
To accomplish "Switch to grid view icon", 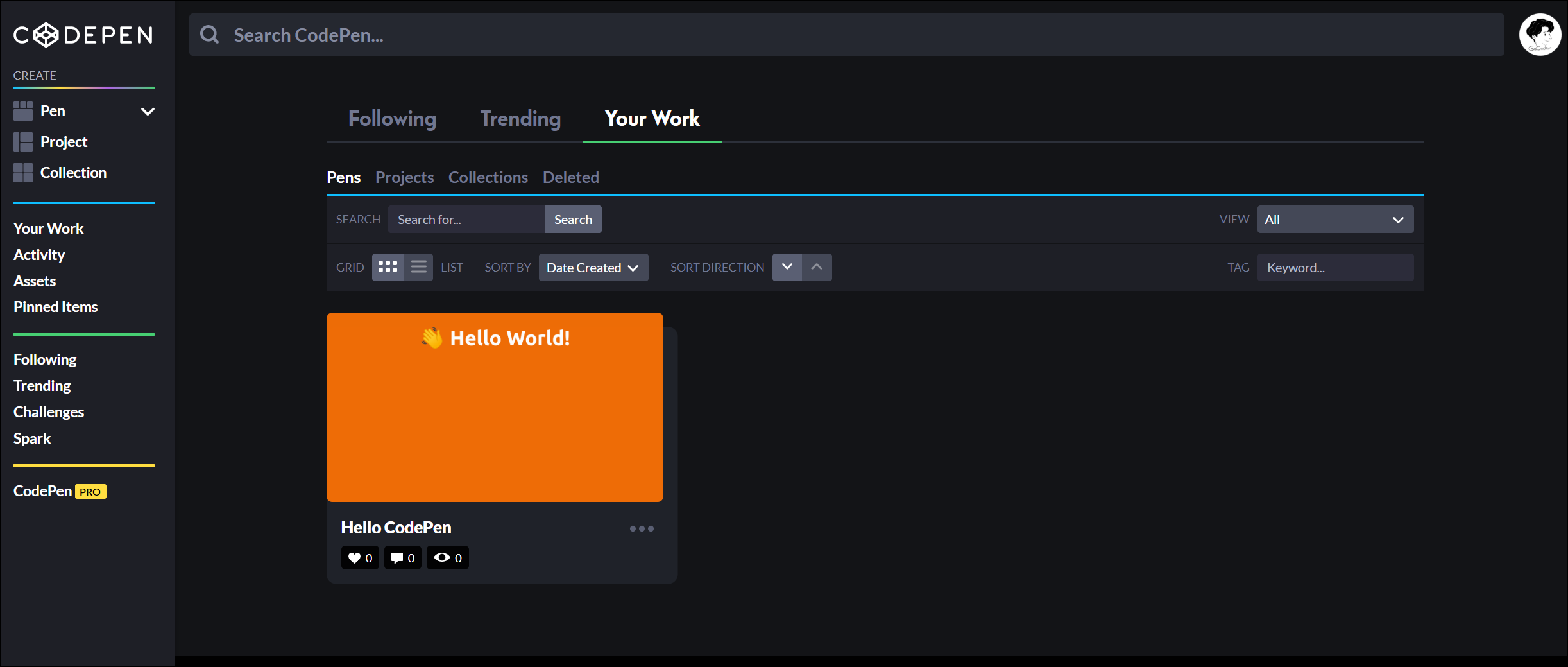I will (388, 267).
